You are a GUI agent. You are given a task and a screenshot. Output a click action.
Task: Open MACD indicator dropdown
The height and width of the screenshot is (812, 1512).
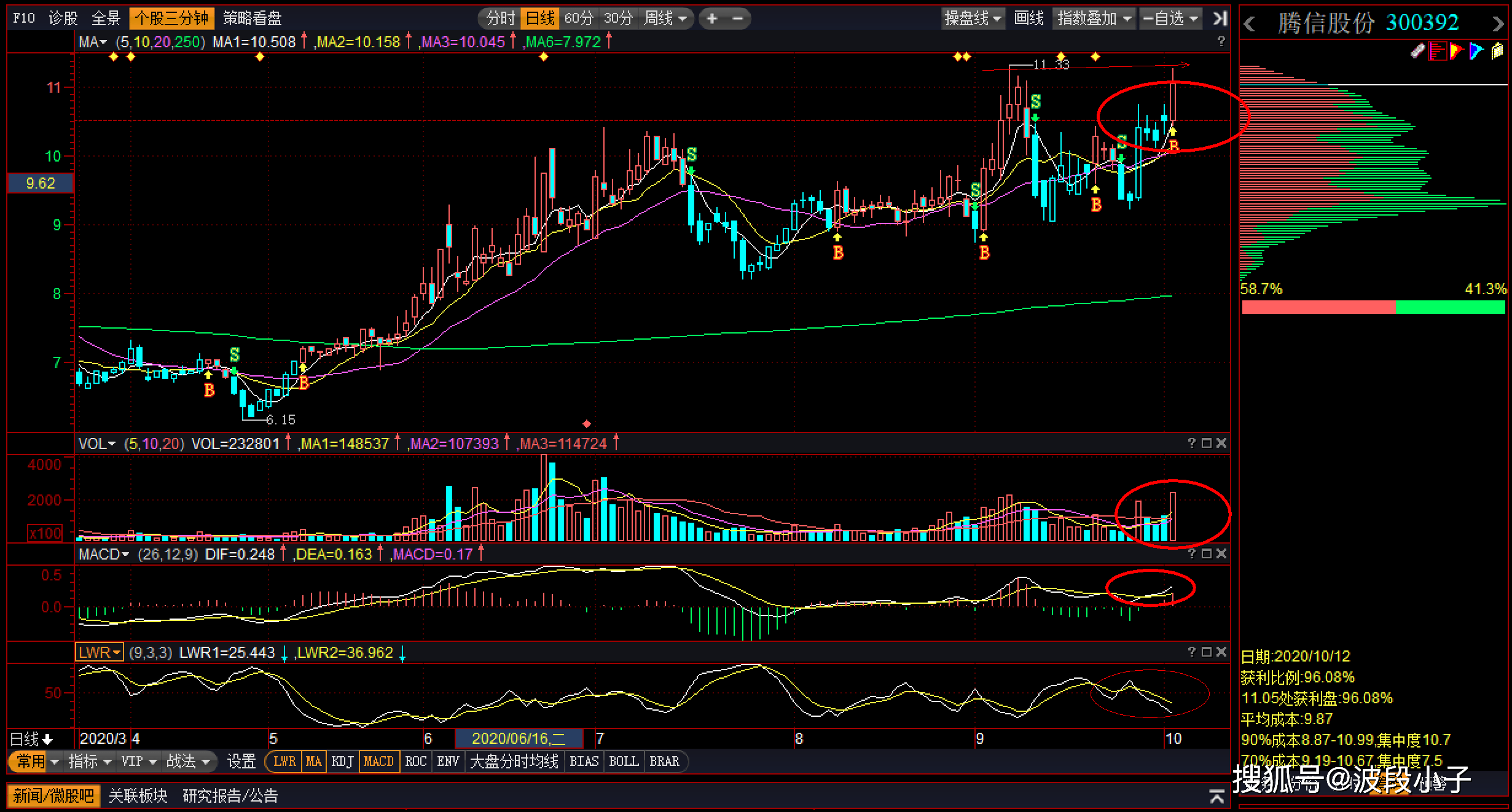pos(104,554)
